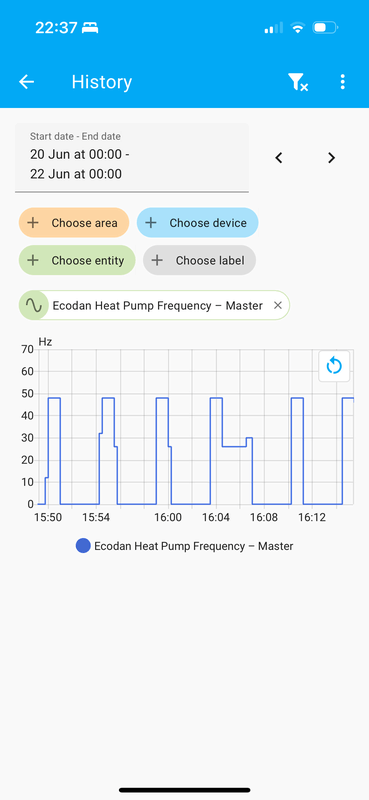Open the Choose device selector
Viewport: 369px width, 800px height.
pos(198,222)
